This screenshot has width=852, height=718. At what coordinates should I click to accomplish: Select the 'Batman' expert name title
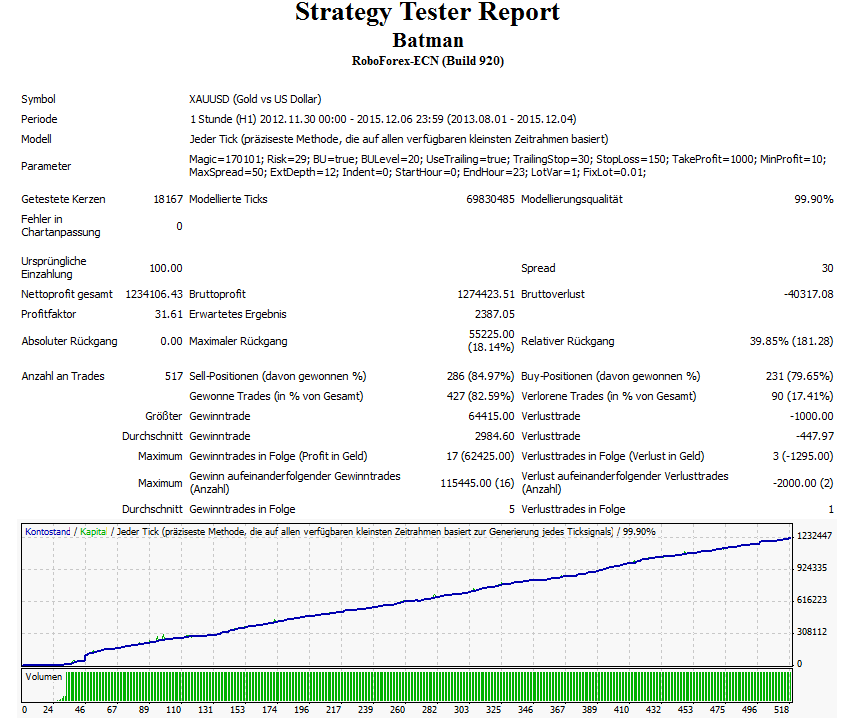pyautogui.click(x=428, y=40)
